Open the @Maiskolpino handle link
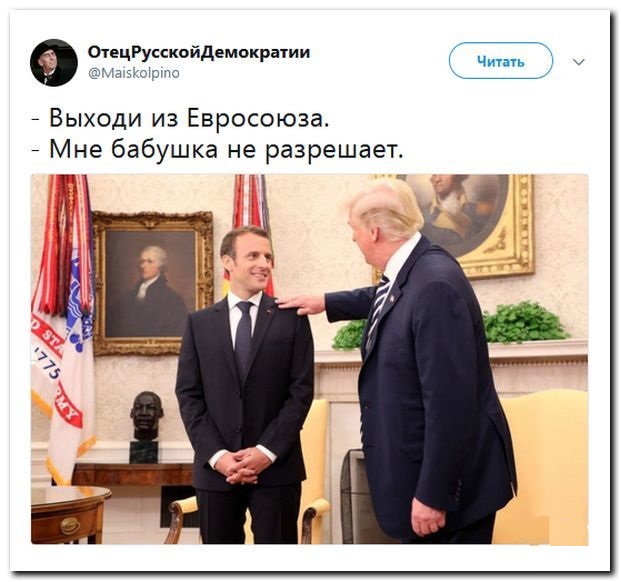This screenshot has height=582, width=621. pos(134,73)
